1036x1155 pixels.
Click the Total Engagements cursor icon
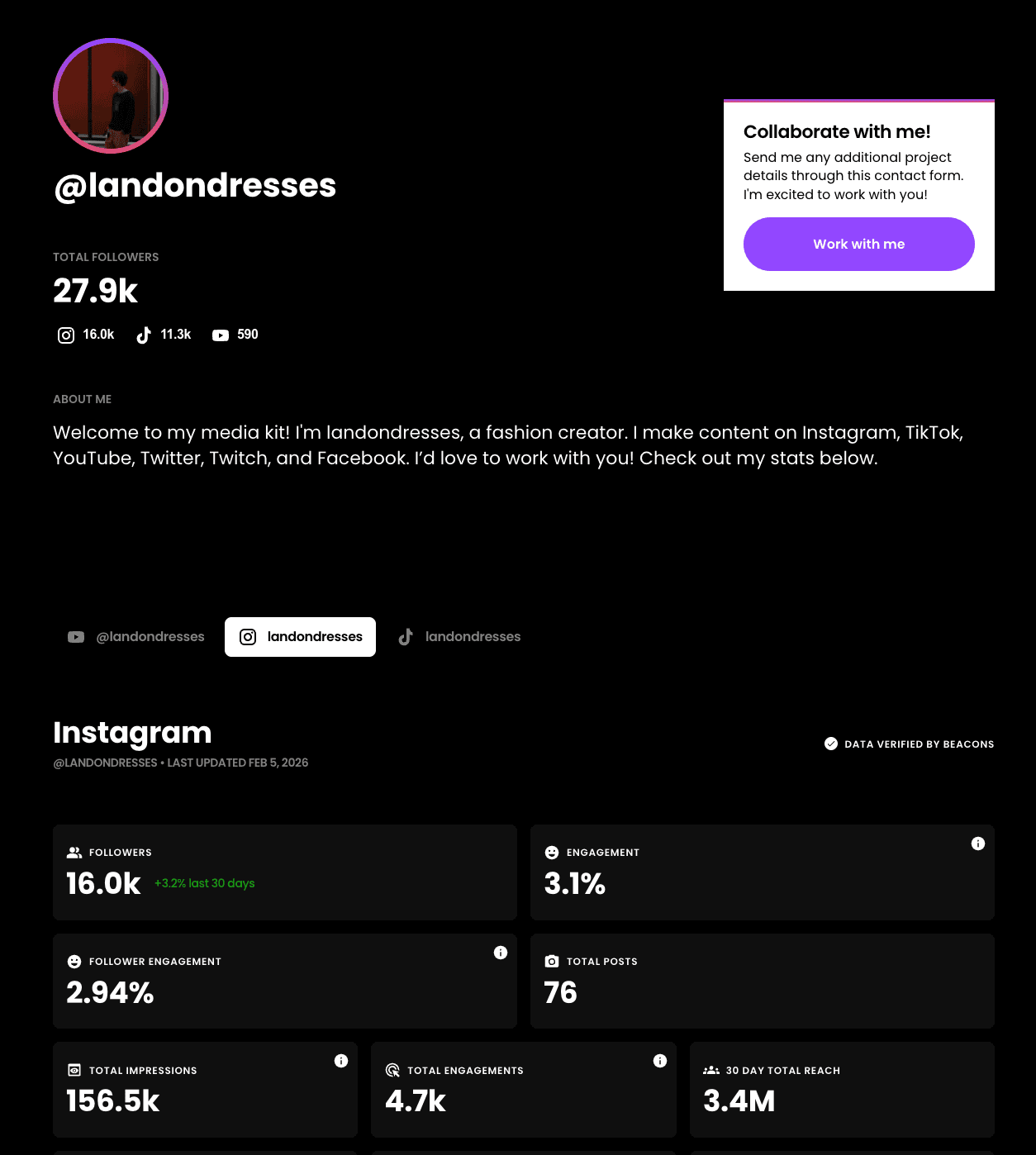click(393, 1071)
